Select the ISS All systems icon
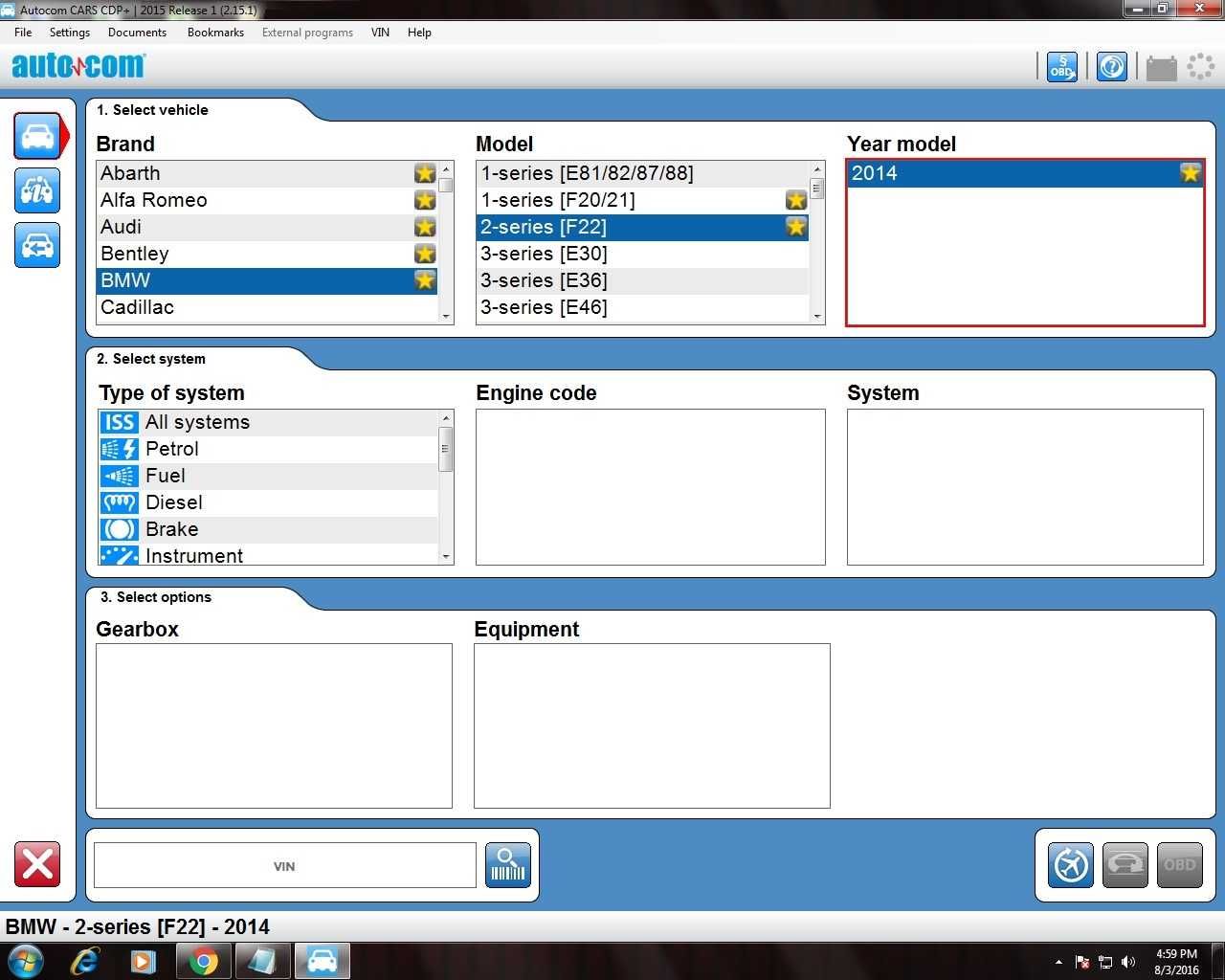This screenshot has height=980, width=1225. 120,422
